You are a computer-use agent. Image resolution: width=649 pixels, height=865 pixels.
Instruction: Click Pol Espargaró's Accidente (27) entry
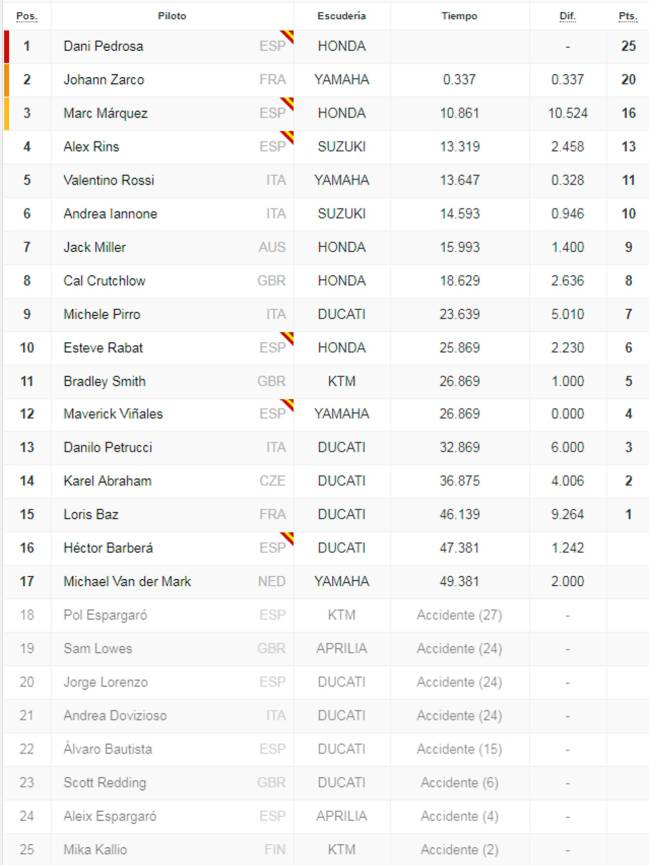[459, 615]
